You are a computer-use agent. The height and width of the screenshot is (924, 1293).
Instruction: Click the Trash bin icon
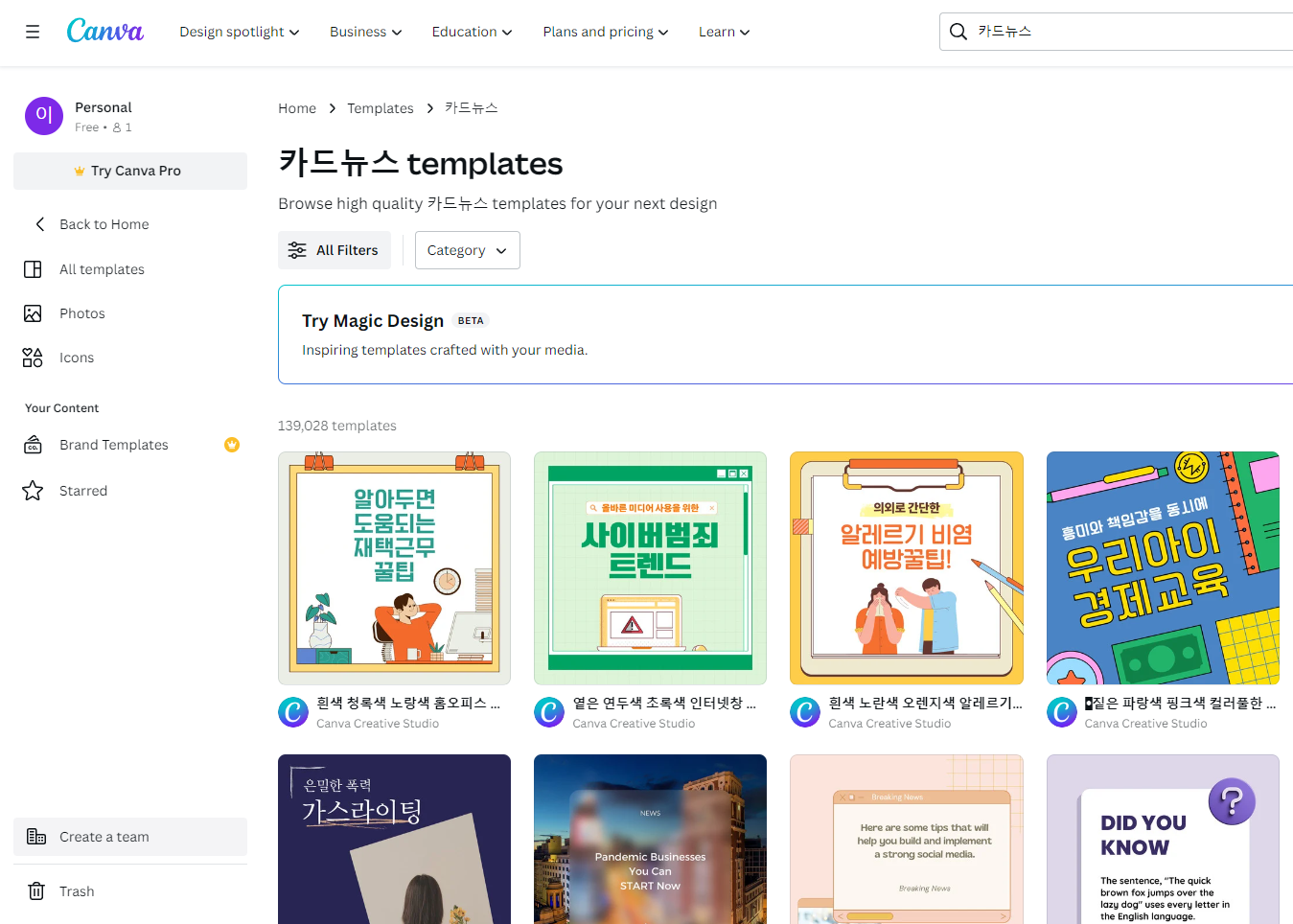pyautogui.click(x=36, y=891)
